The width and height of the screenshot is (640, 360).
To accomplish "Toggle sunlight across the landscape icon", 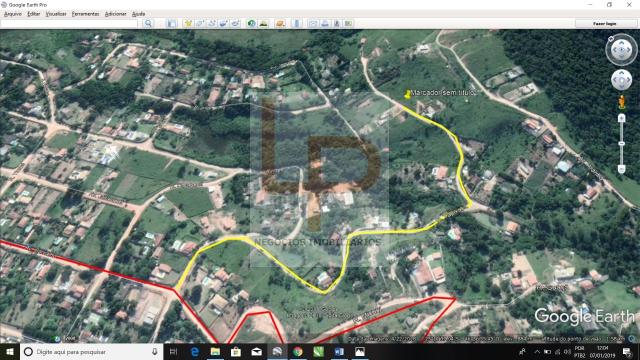I will click(x=263, y=24).
